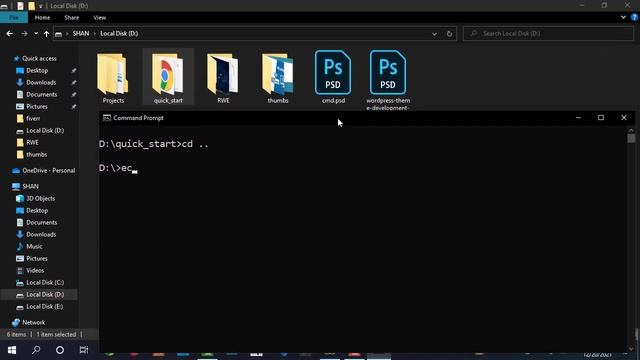
Task: Select Local Disk (D:) under SHAN
Action: tap(45, 295)
